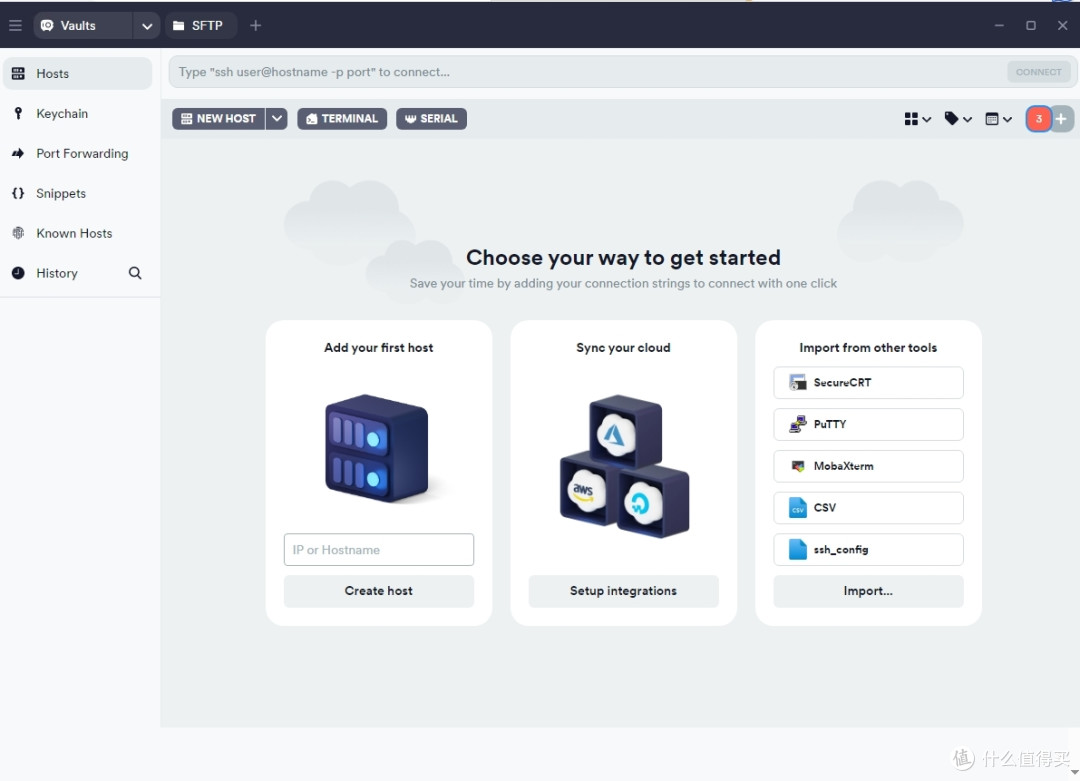Click the History search magnifier icon

pyautogui.click(x=135, y=273)
